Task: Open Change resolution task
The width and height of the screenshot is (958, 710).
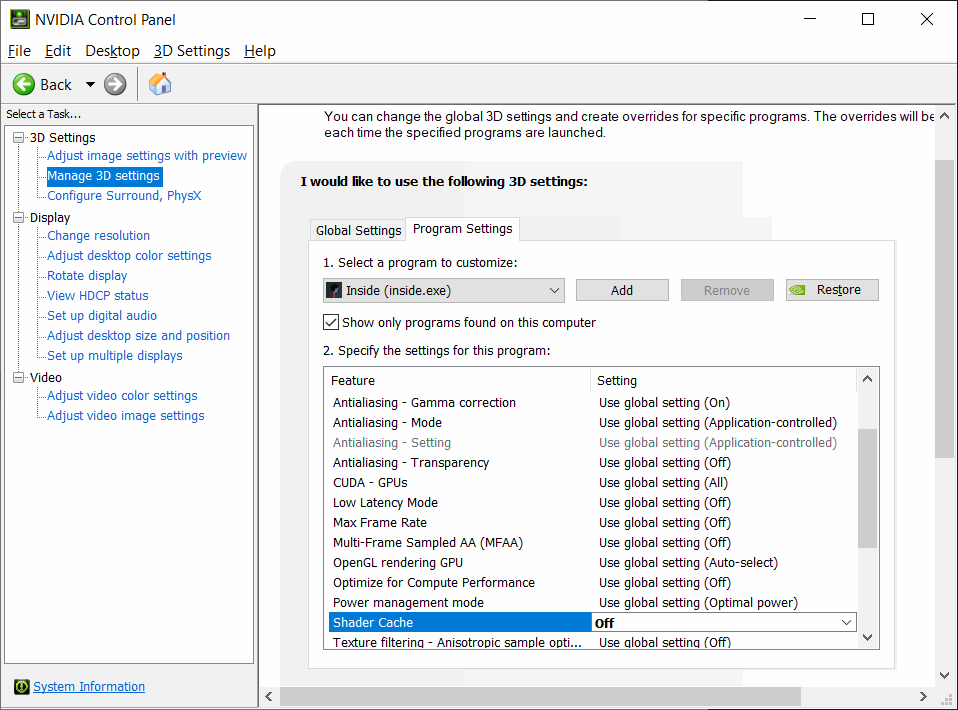Action: 98,236
